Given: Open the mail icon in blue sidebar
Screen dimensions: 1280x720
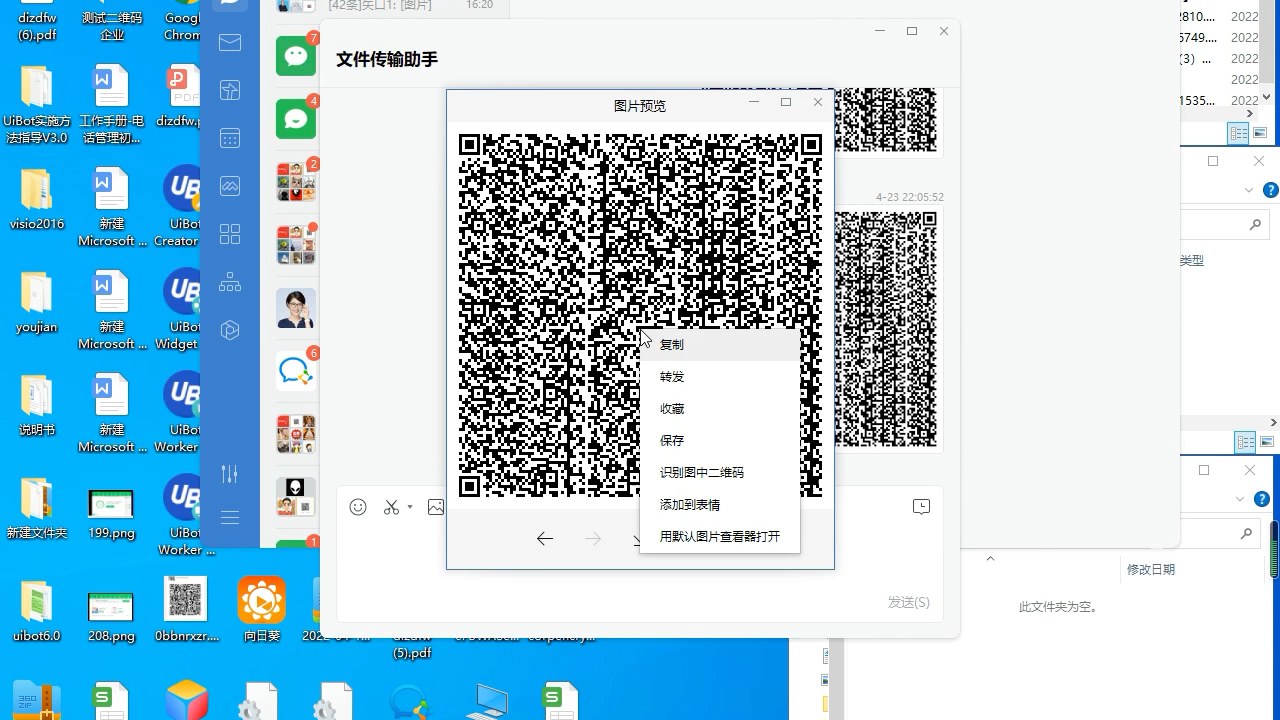Looking at the screenshot, I should click(230, 42).
